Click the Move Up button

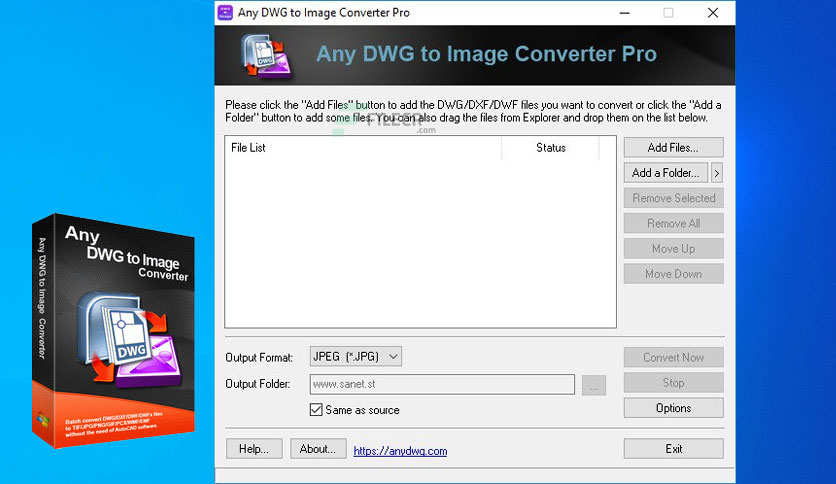(x=673, y=248)
